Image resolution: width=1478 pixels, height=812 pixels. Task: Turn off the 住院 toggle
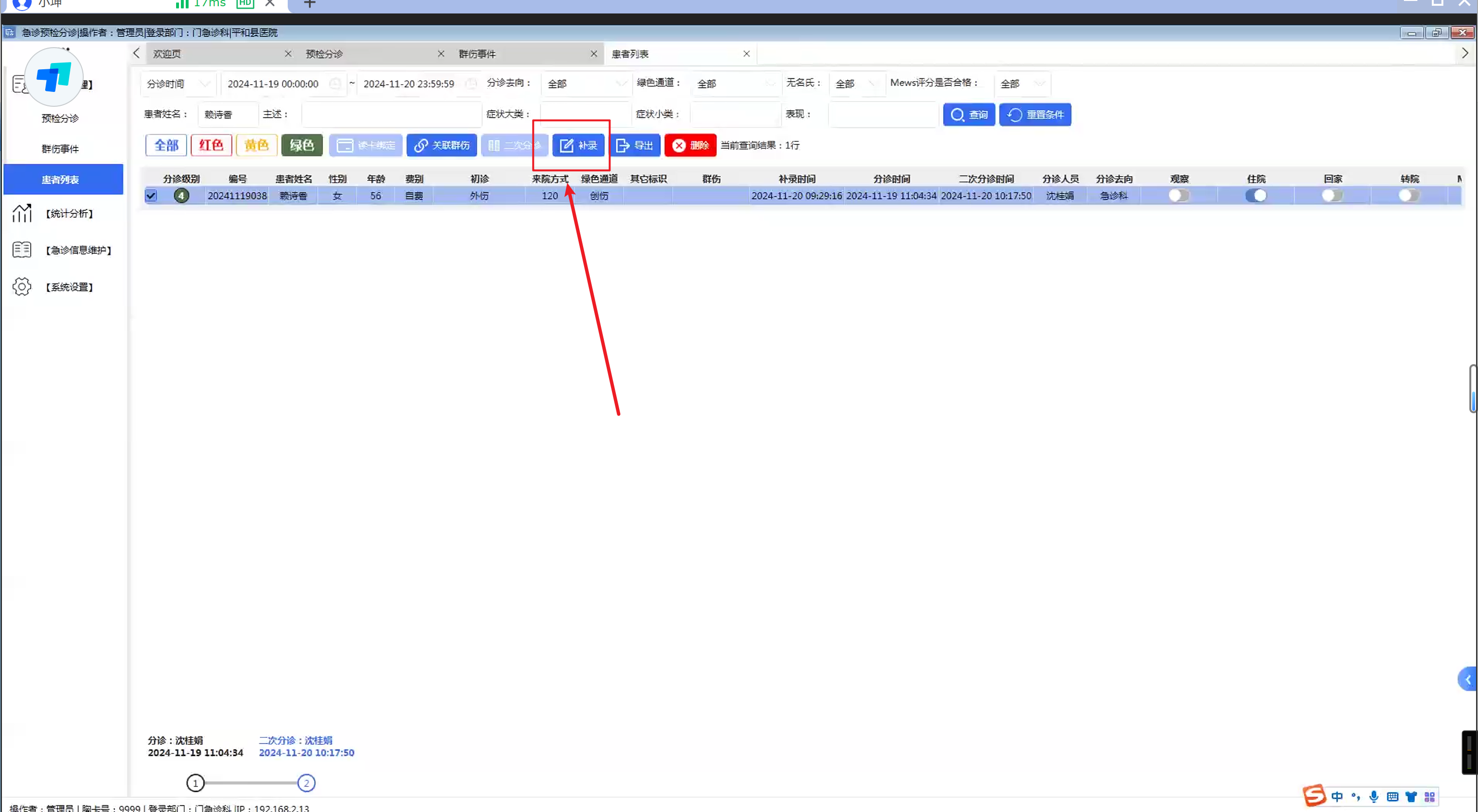point(1256,196)
